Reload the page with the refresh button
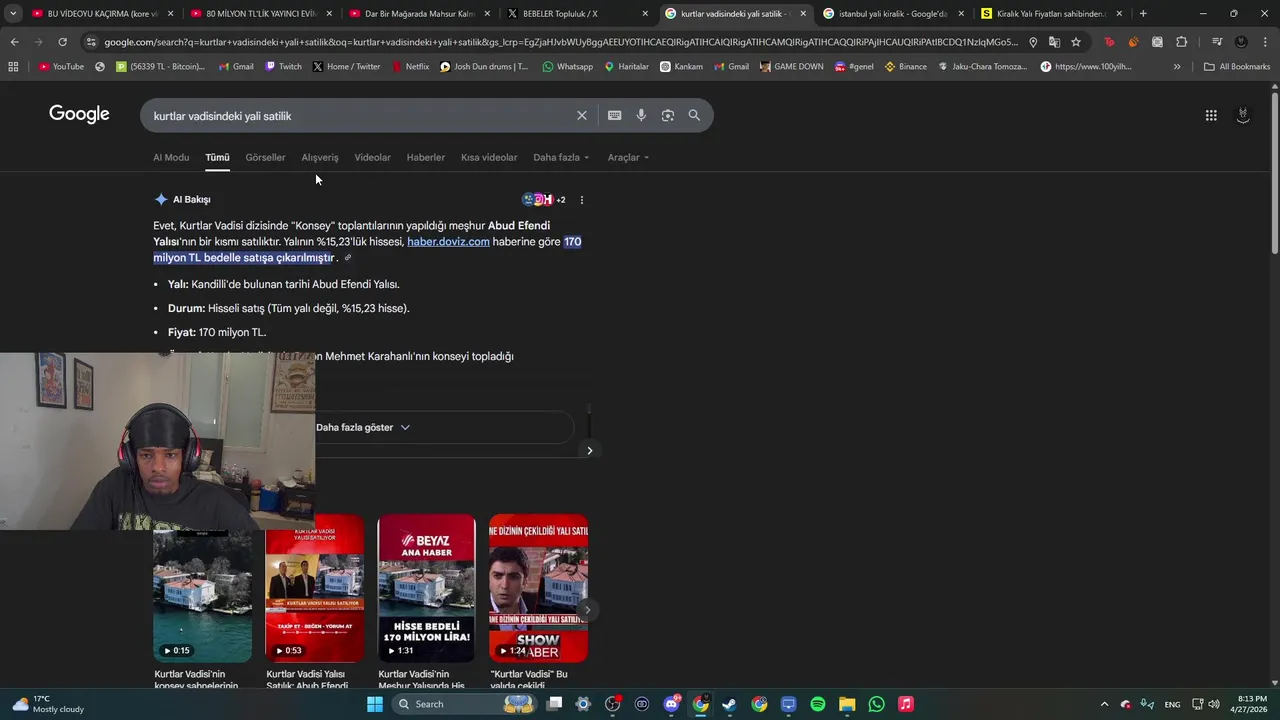This screenshot has width=1280, height=720. click(62, 42)
